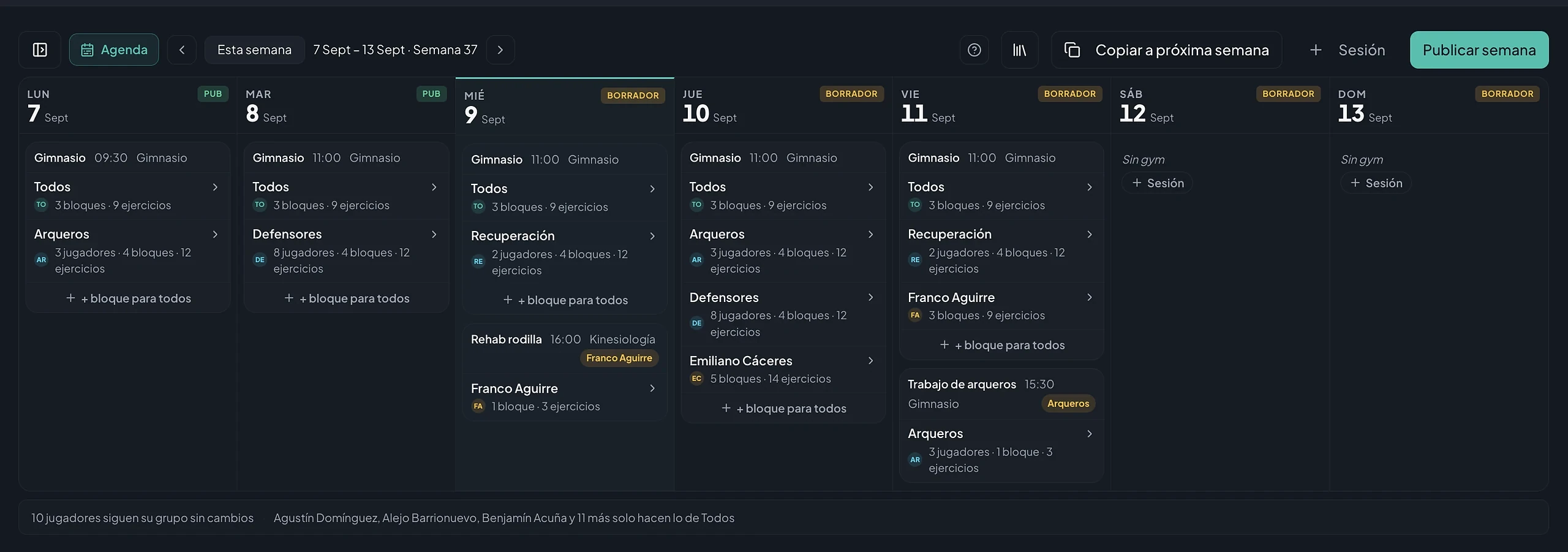The image size is (1568, 552).
Task: Click BORRADOR badge on Friday
Action: [1069, 94]
